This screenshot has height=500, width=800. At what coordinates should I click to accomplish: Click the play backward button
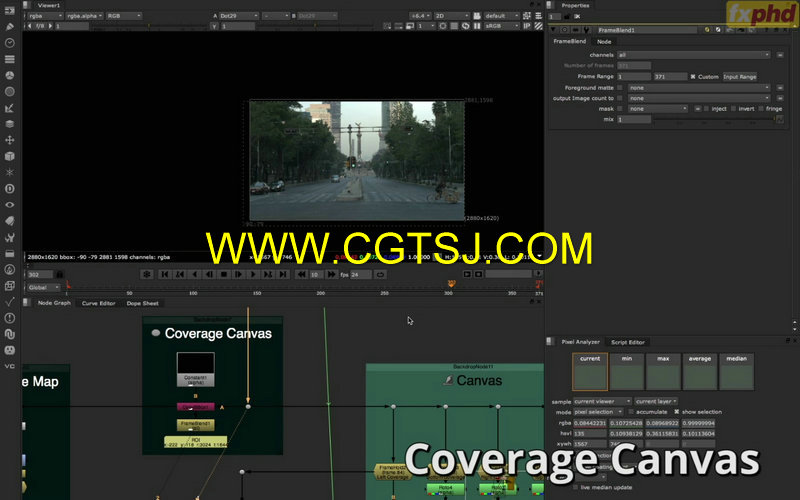pyautogui.click(x=194, y=274)
